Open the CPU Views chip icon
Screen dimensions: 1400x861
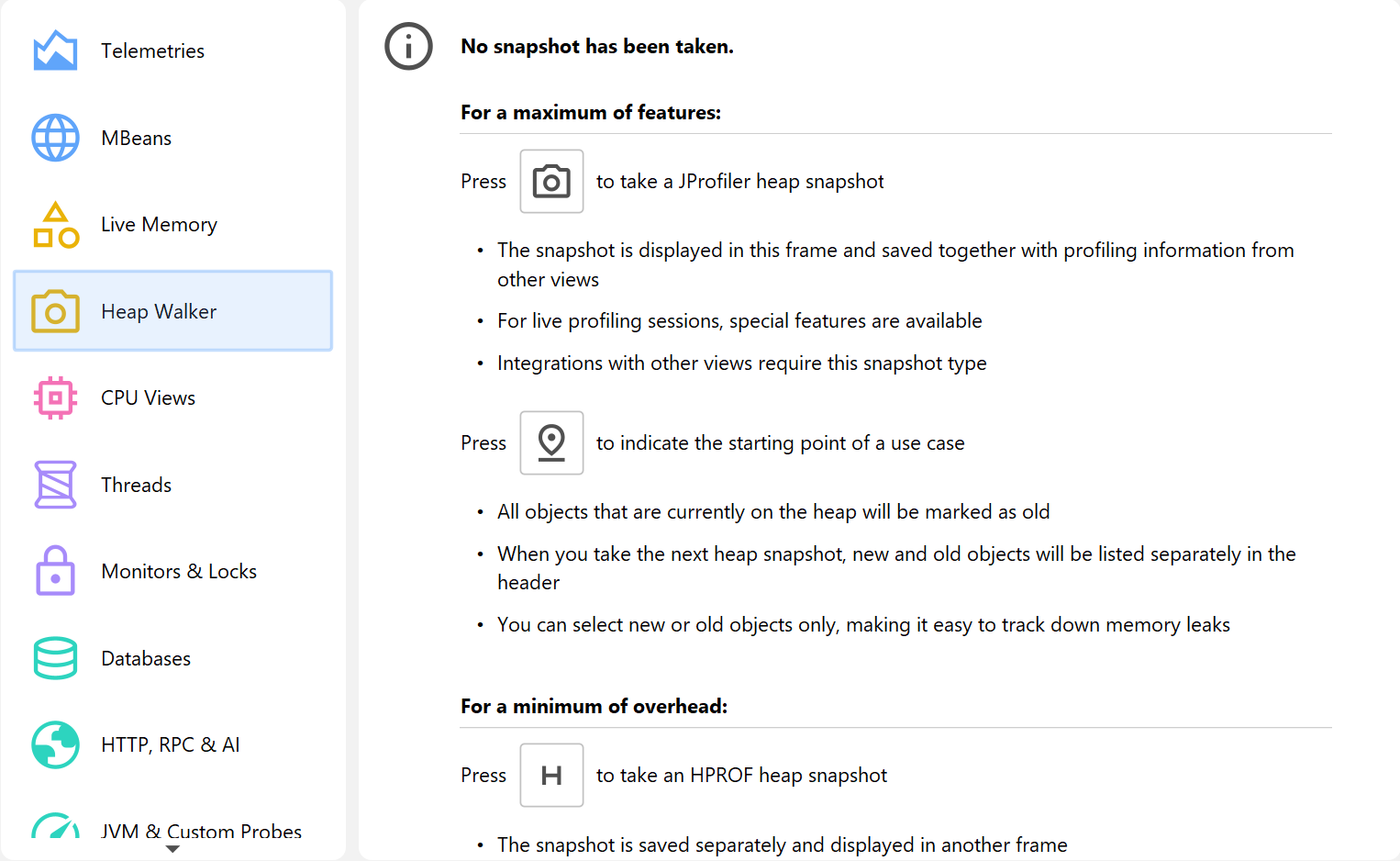pos(55,398)
